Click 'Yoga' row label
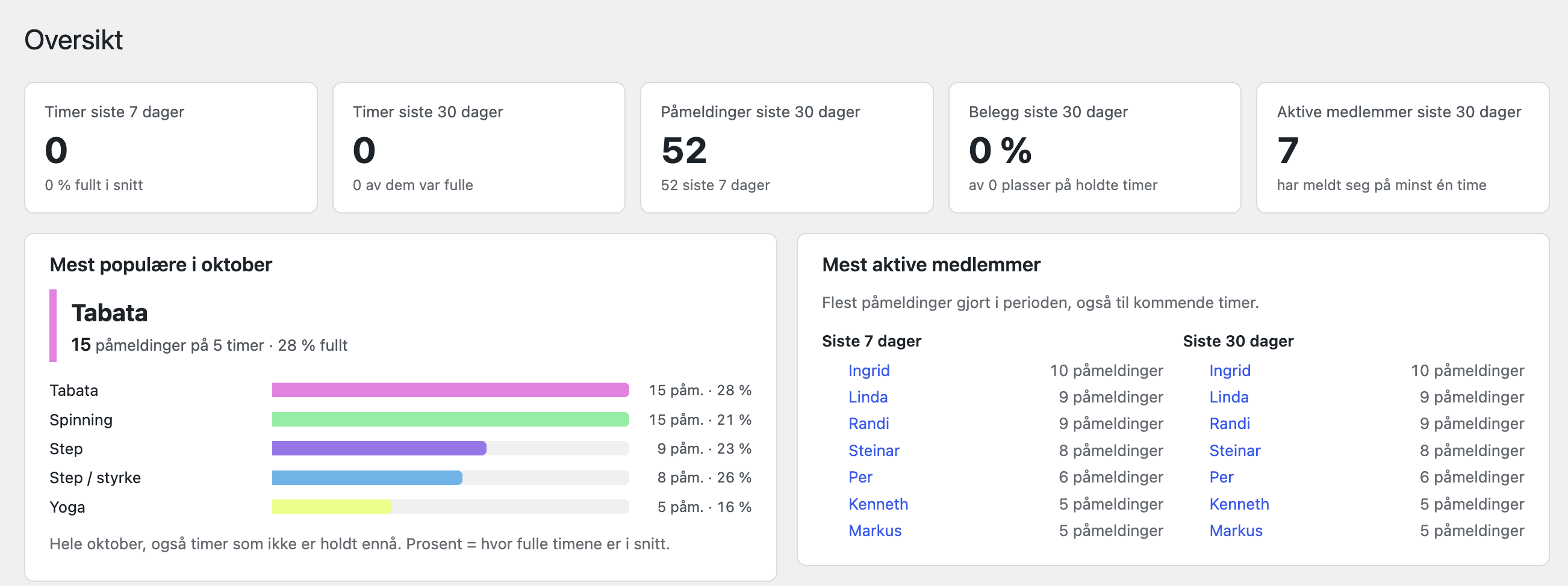The width and height of the screenshot is (1568, 586). click(x=67, y=508)
